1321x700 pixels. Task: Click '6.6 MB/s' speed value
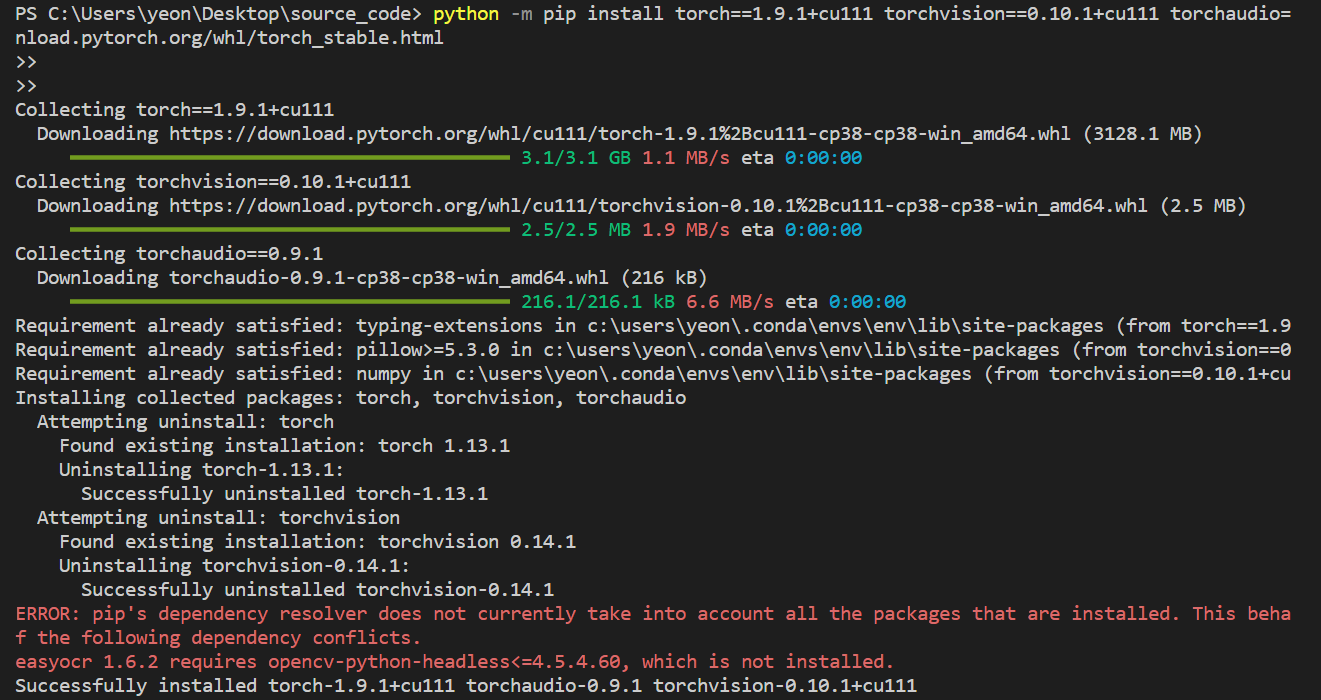tap(730, 302)
